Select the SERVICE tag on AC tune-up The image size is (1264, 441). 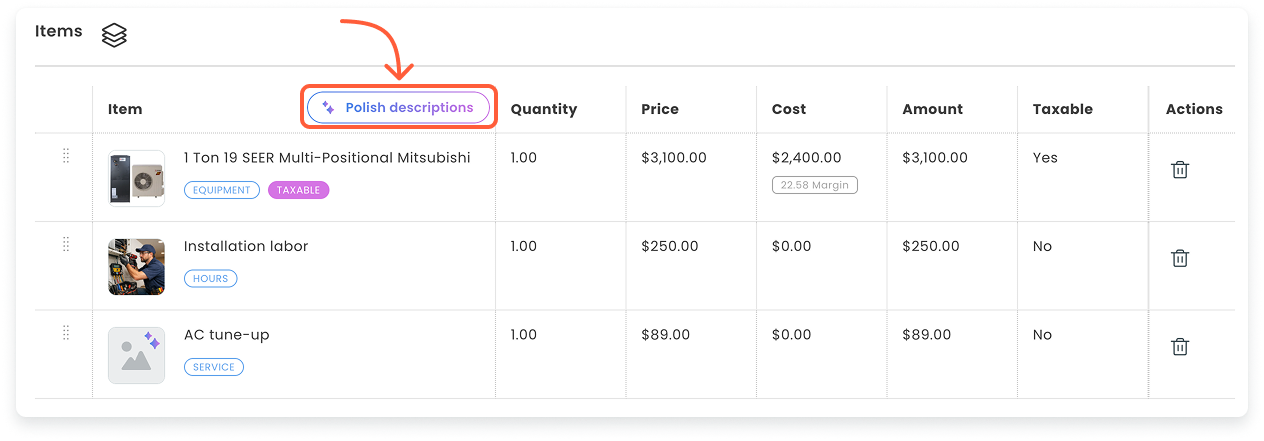point(213,367)
